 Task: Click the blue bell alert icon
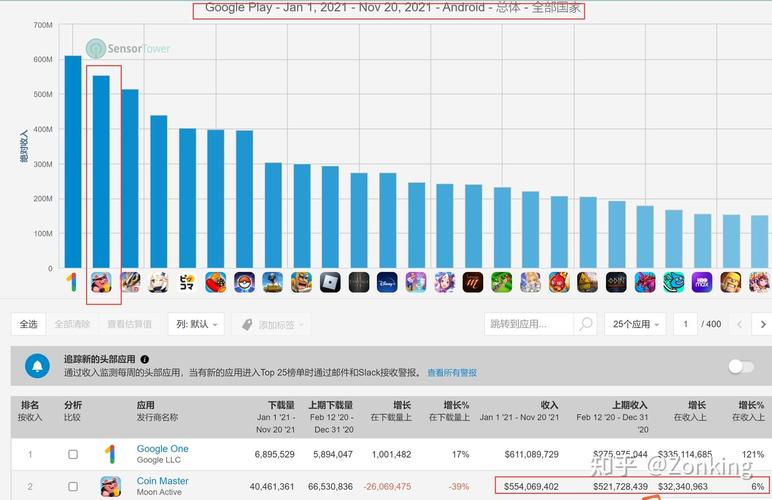coord(37,366)
